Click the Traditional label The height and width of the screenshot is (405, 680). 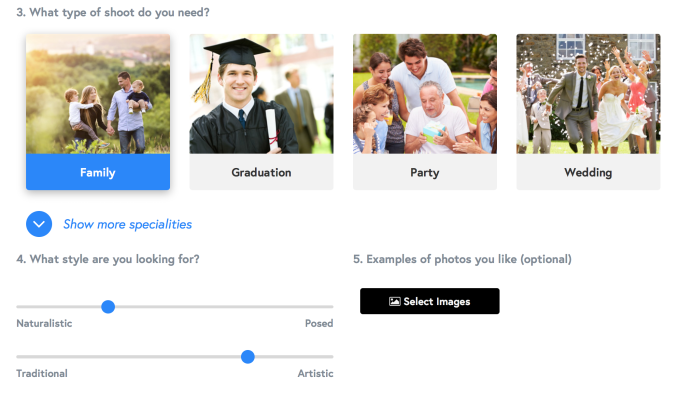coord(42,374)
